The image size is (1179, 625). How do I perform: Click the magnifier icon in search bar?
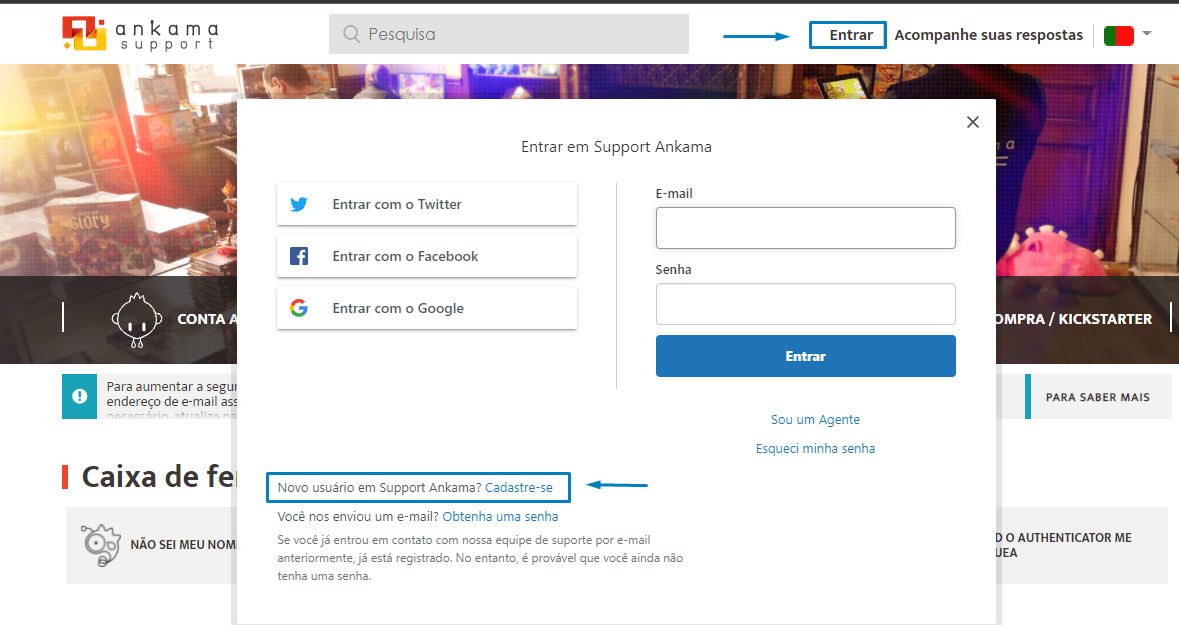pyautogui.click(x=351, y=34)
